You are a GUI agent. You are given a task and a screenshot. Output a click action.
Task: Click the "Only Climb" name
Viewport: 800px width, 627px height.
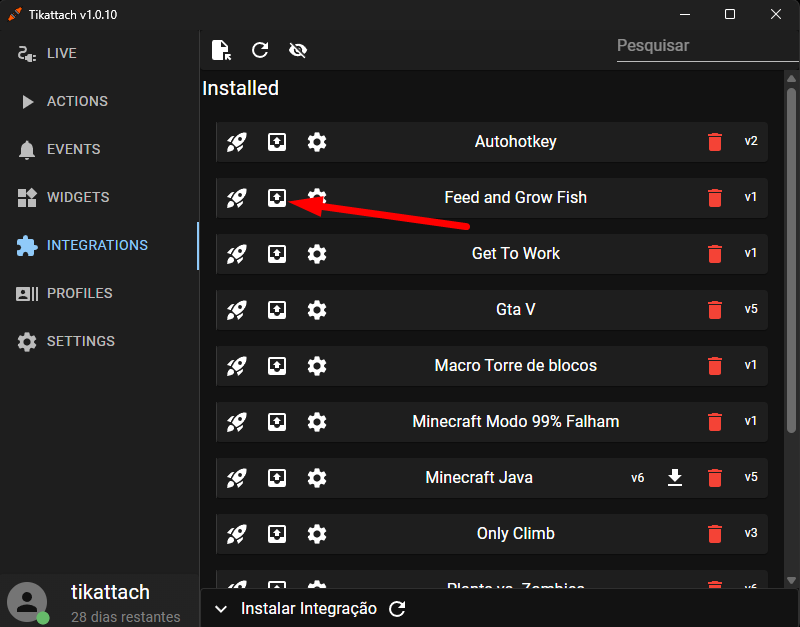[516, 534]
